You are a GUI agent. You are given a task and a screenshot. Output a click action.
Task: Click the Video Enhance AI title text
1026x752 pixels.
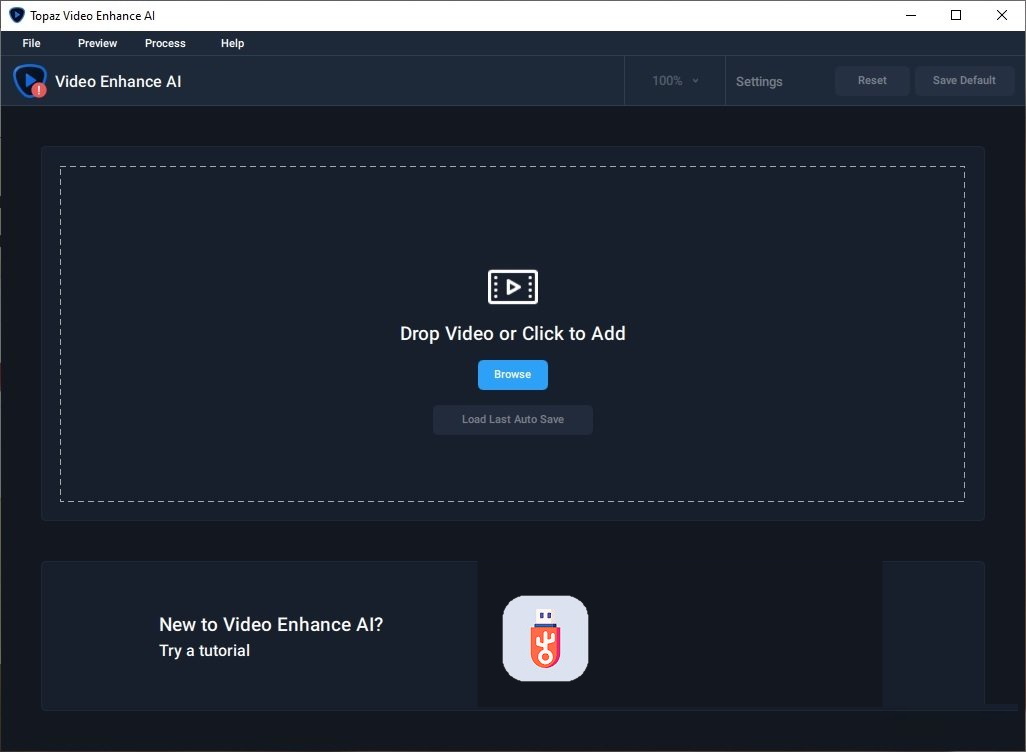click(x=118, y=82)
